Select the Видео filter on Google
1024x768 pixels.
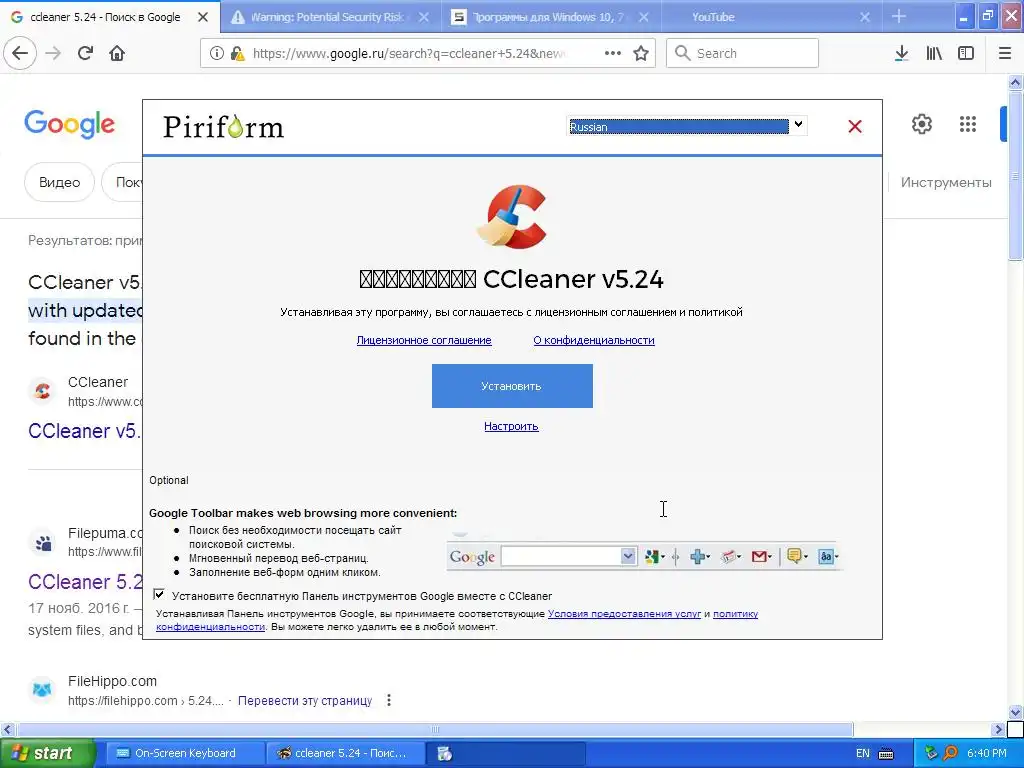pos(59,182)
